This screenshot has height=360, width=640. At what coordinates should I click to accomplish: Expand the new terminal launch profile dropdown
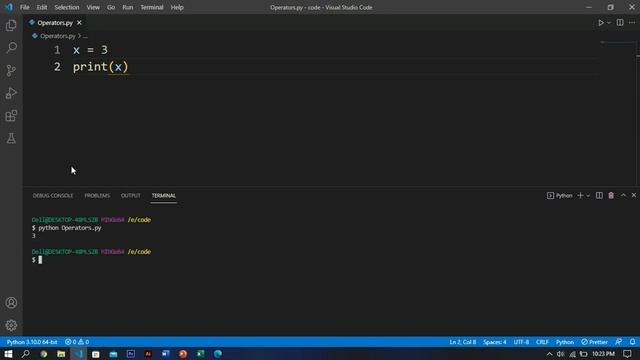point(588,196)
